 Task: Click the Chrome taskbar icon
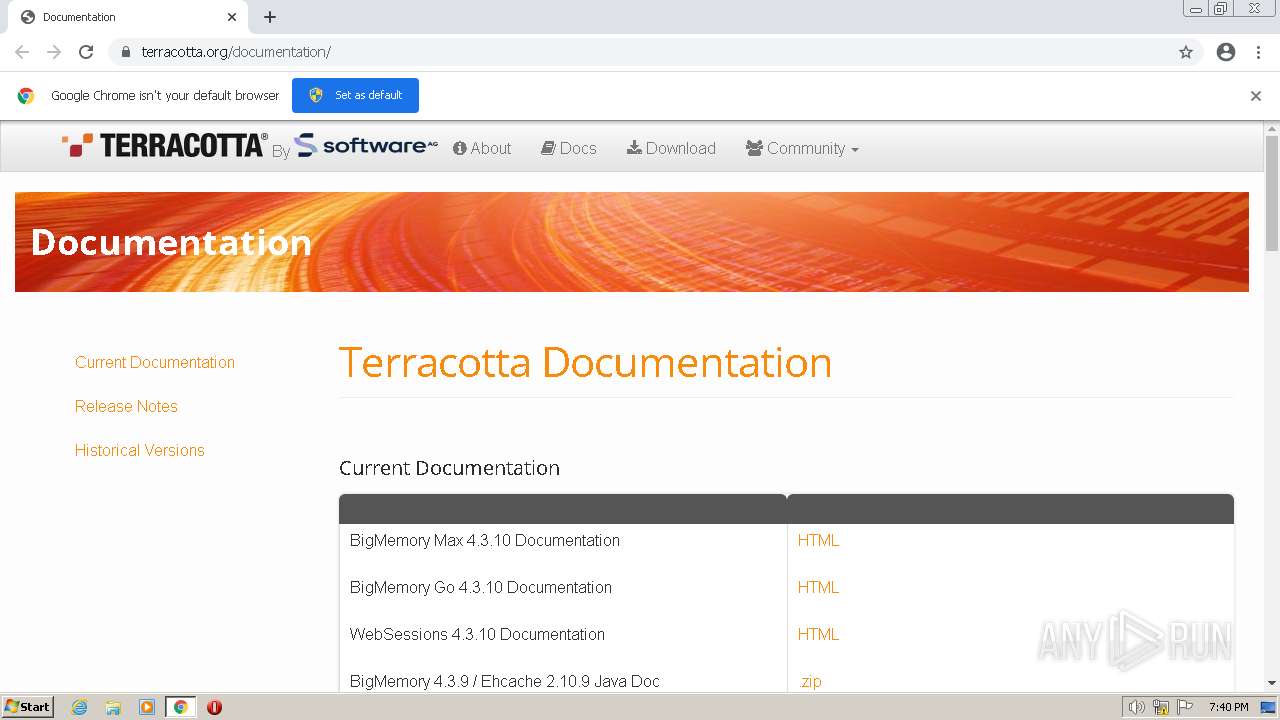[x=180, y=707]
